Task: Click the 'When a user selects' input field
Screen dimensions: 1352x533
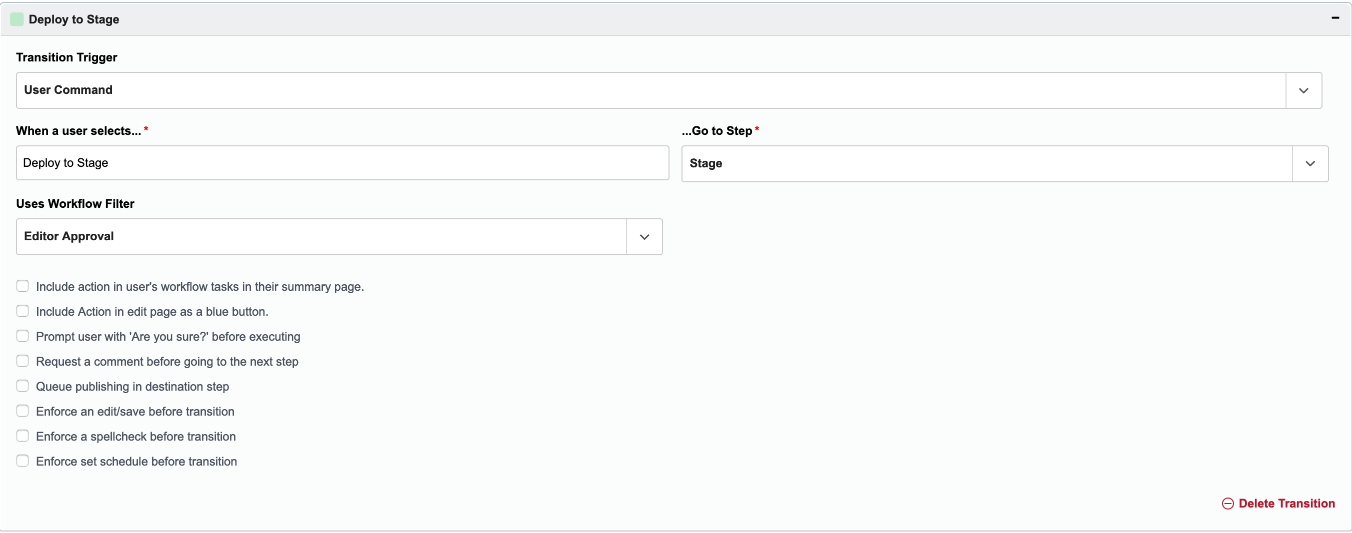Action: point(342,163)
